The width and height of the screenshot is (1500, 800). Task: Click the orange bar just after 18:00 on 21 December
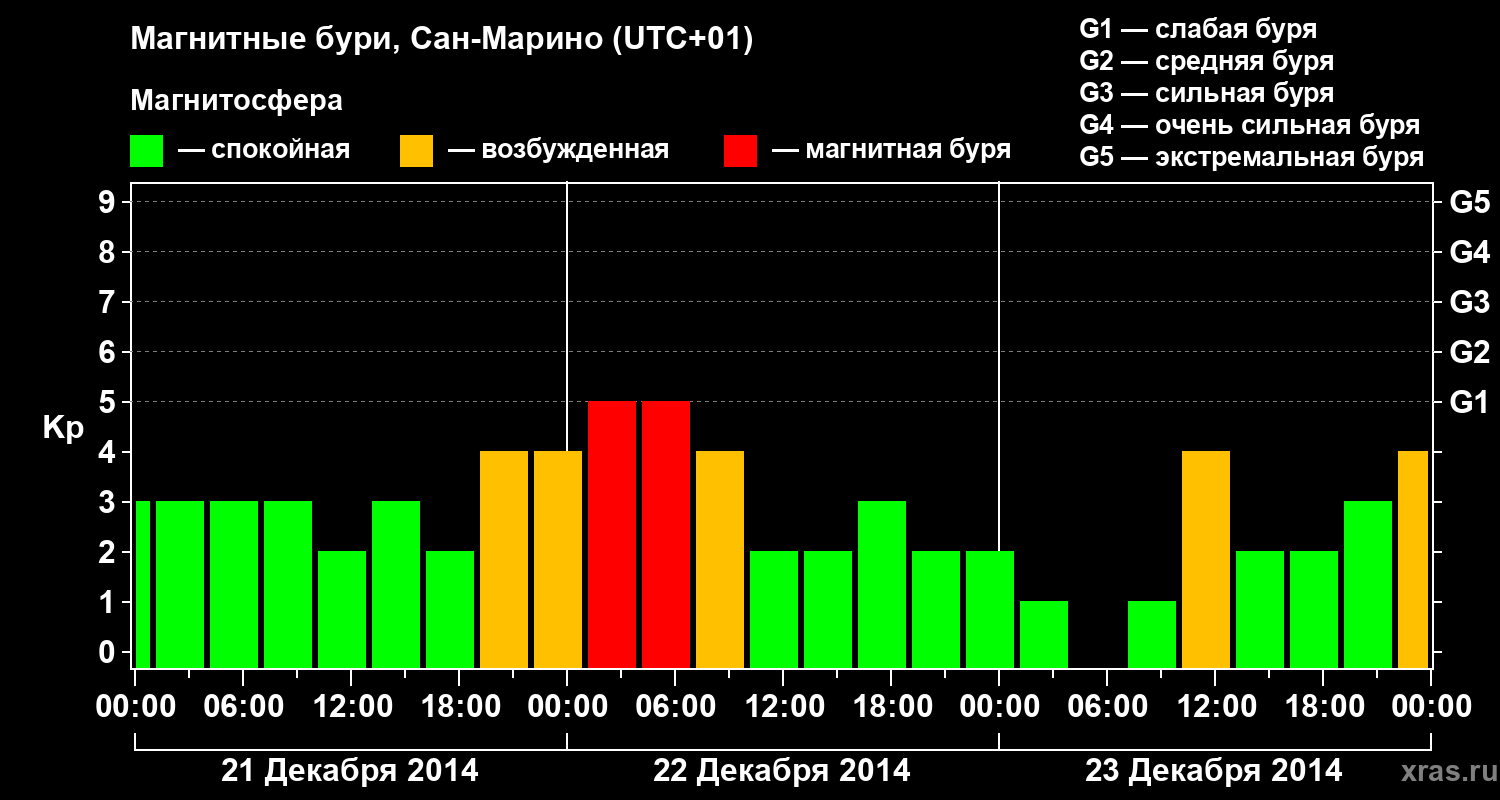(504, 559)
